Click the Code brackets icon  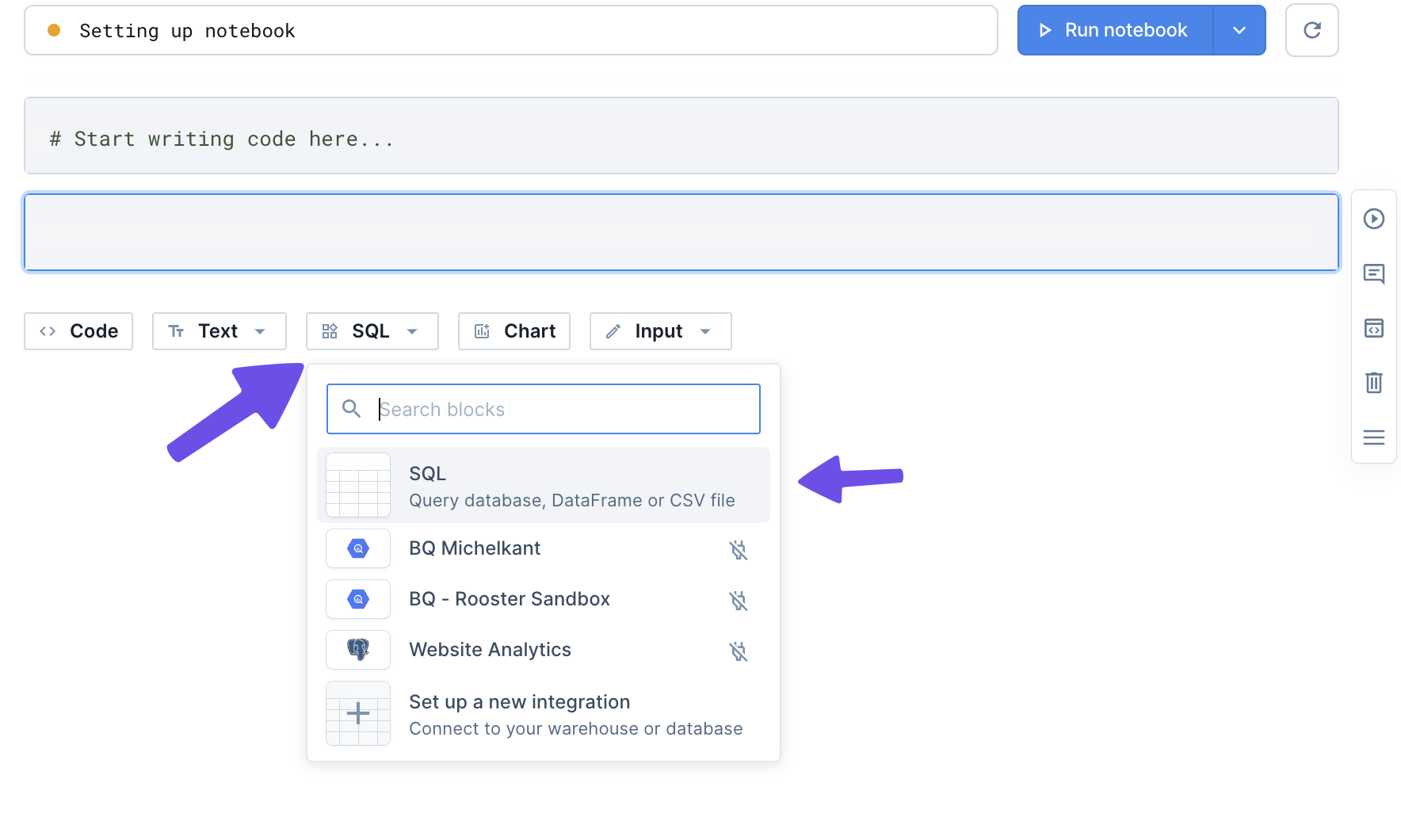pyautogui.click(x=48, y=331)
